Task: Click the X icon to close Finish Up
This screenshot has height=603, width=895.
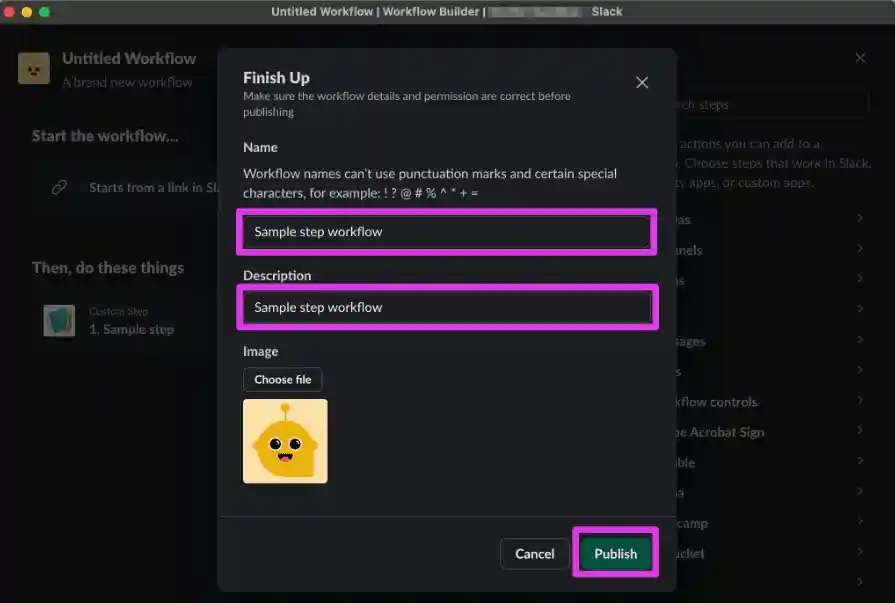Action: click(641, 82)
